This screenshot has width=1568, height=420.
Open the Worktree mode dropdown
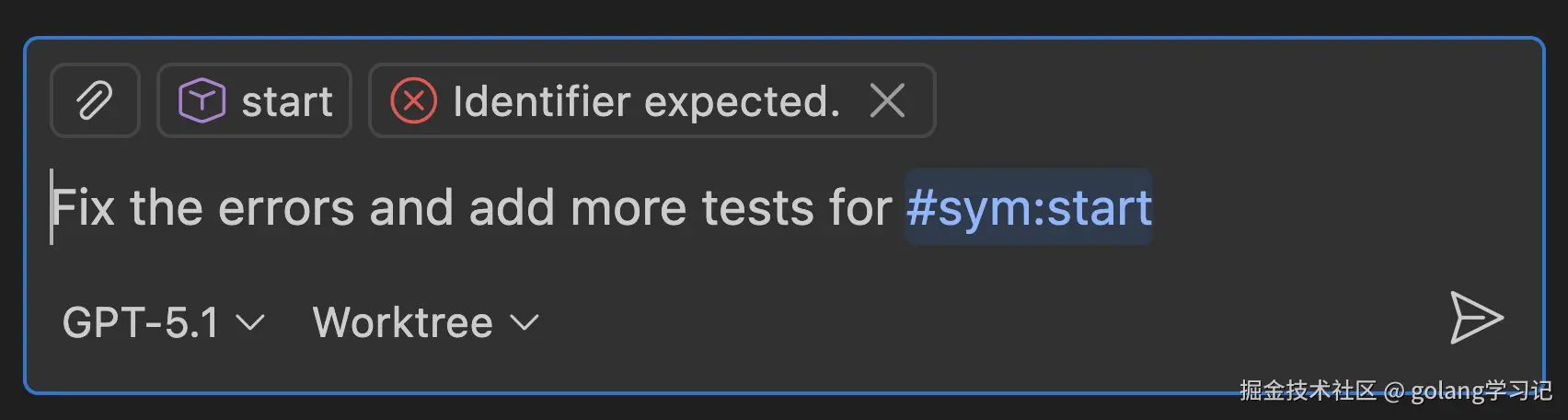(x=403, y=322)
